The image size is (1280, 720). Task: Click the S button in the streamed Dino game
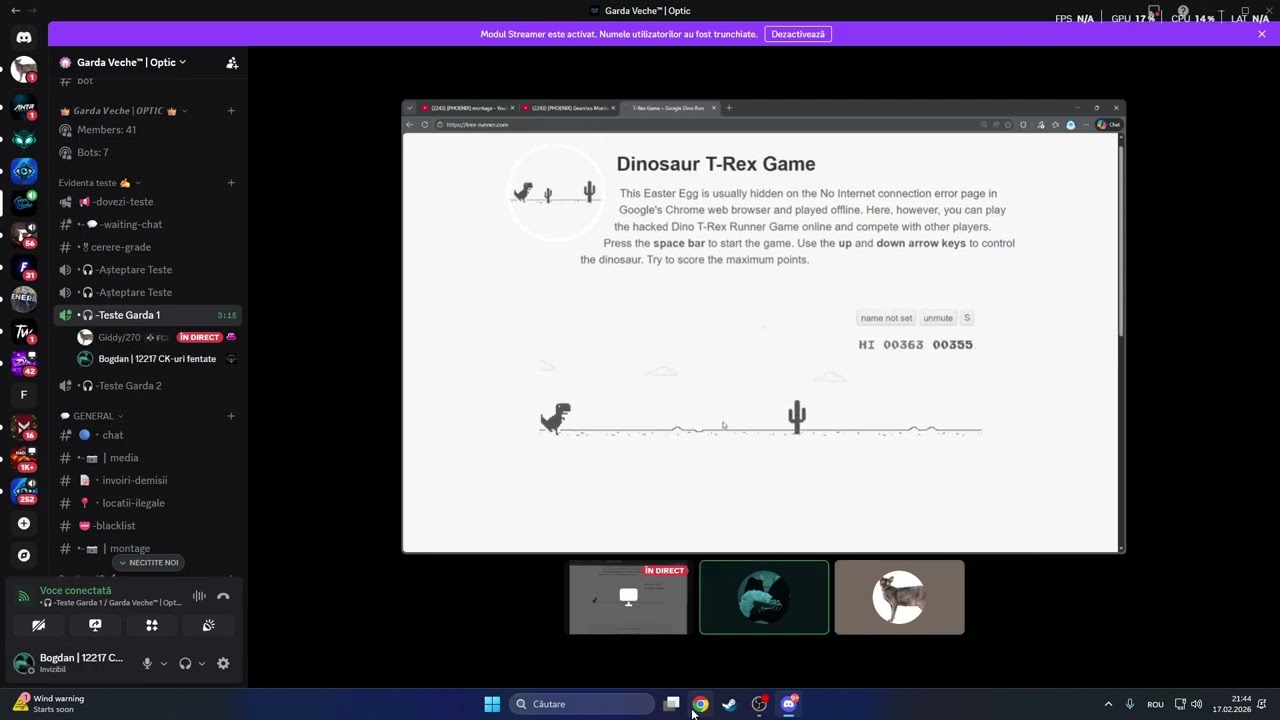[966, 318]
